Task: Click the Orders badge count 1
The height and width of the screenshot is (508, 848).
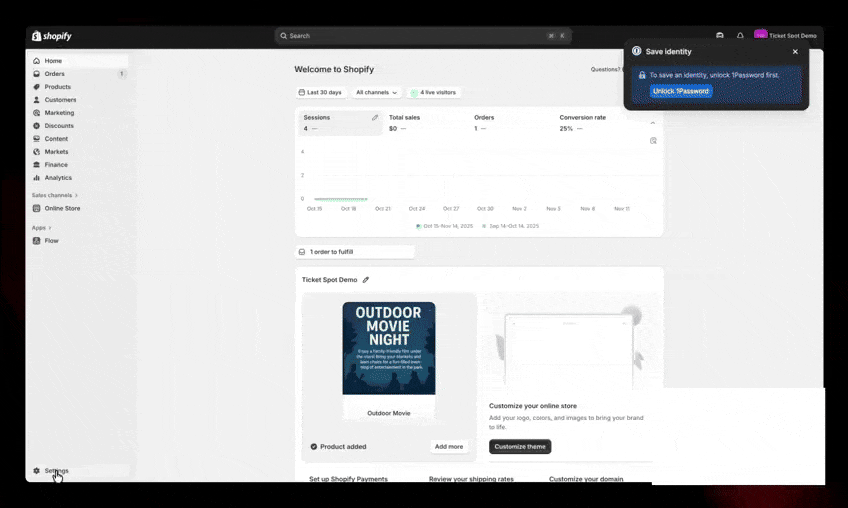Action: (x=122, y=74)
